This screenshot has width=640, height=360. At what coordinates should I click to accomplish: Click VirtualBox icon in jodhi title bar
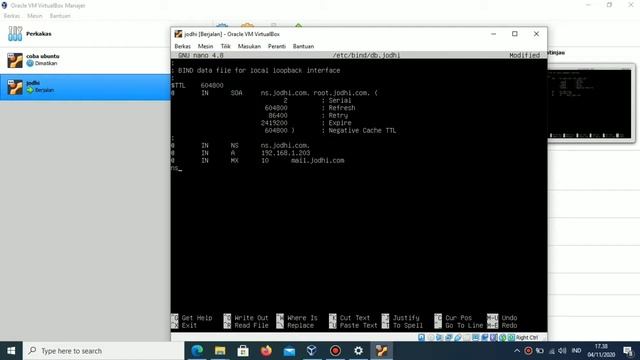click(178, 34)
